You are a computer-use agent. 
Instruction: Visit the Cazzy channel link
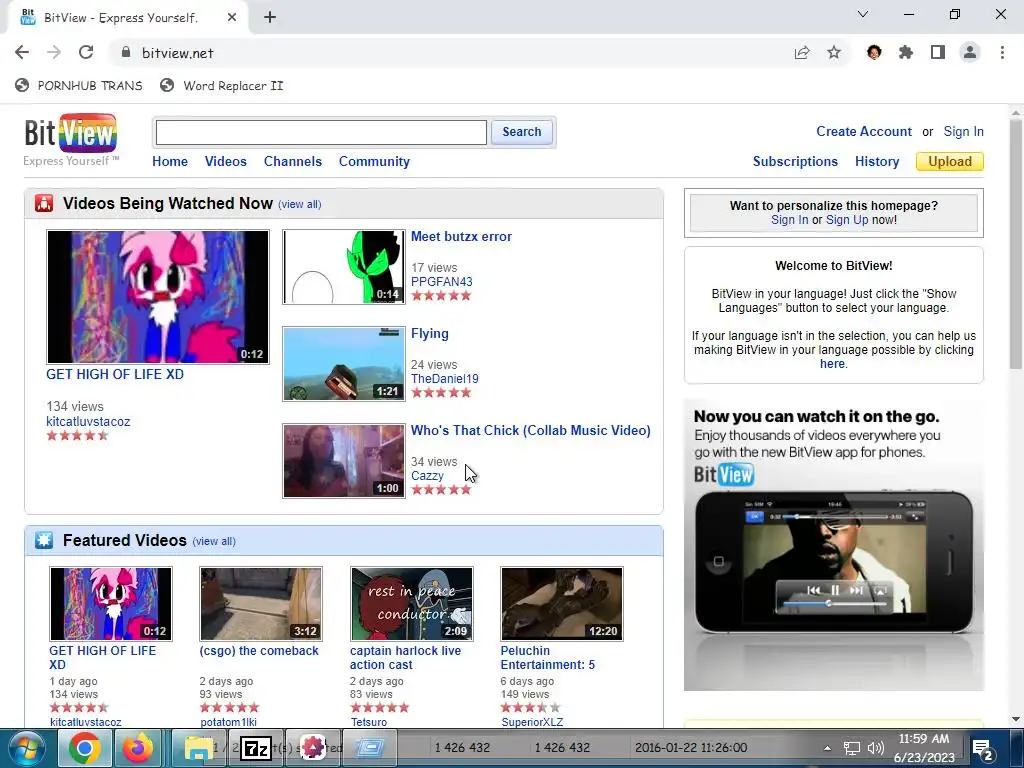click(x=427, y=476)
